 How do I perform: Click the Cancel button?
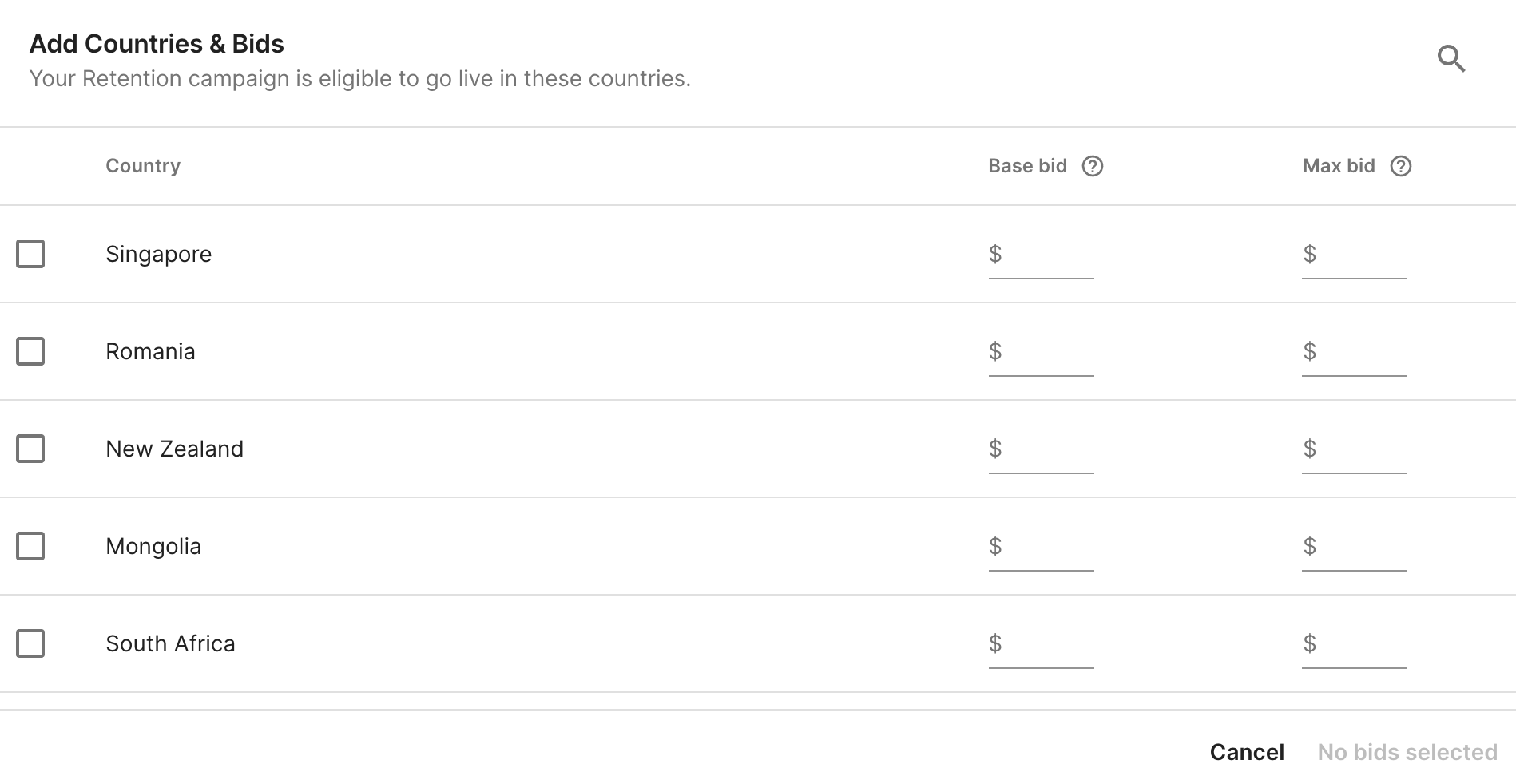[x=1247, y=752]
